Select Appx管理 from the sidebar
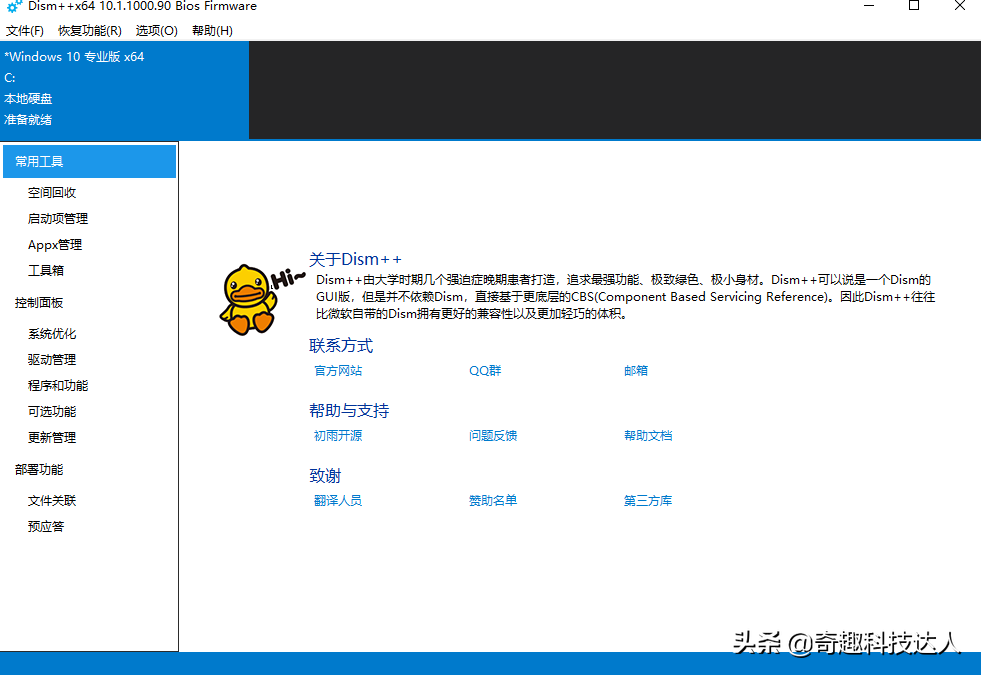The width and height of the screenshot is (981, 675). [x=53, y=244]
